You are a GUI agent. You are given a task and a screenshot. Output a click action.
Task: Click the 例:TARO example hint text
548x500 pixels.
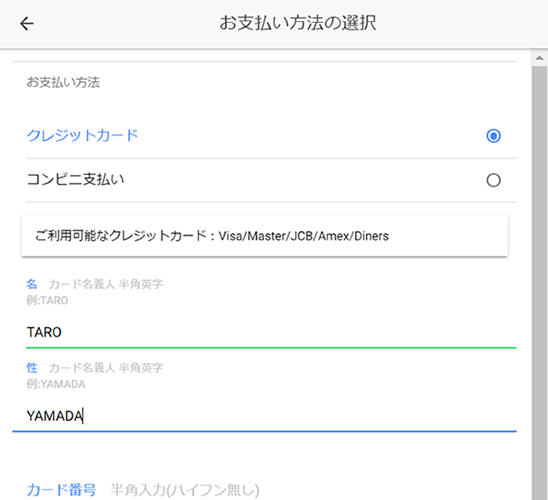pos(47,300)
